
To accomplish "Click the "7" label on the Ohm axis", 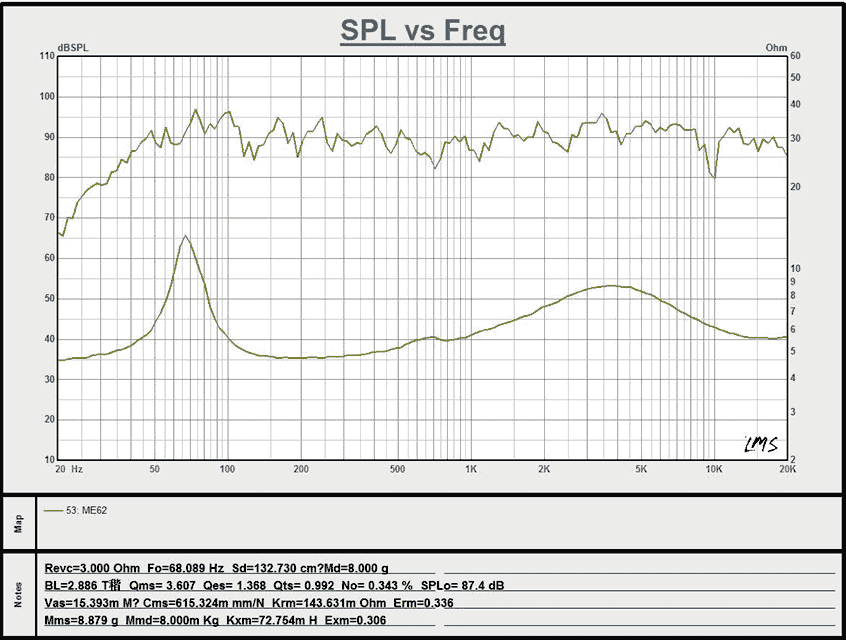I will tap(793, 311).
